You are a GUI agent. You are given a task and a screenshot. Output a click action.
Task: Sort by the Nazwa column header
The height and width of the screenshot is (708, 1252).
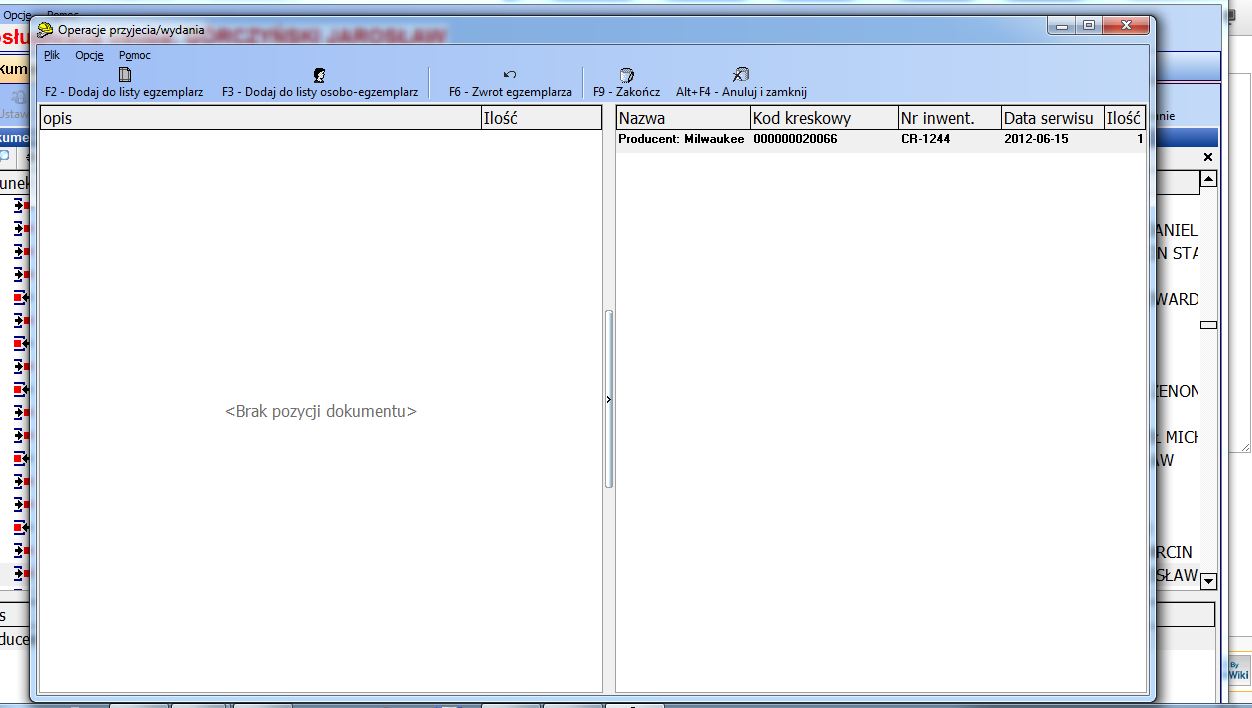point(683,118)
